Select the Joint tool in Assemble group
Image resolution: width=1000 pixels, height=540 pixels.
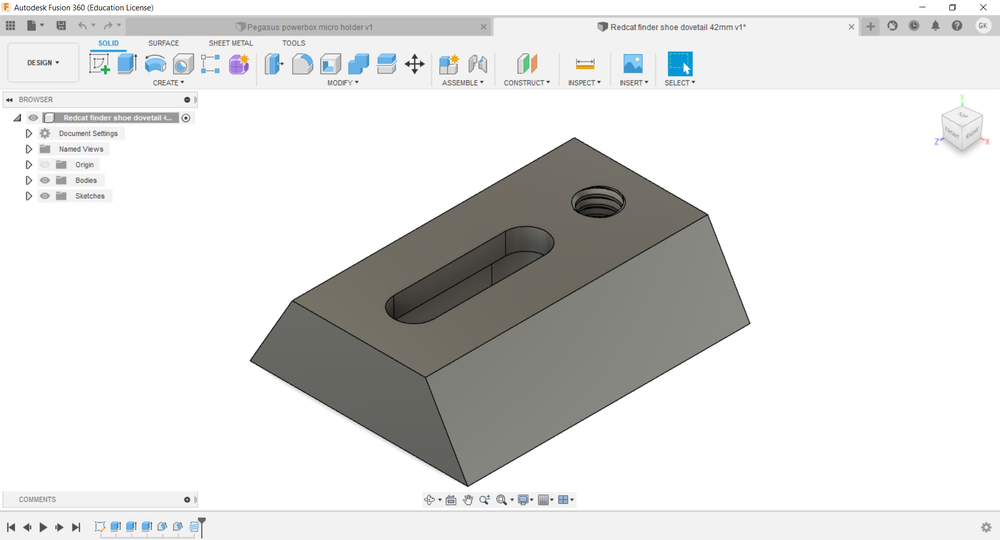(x=477, y=64)
